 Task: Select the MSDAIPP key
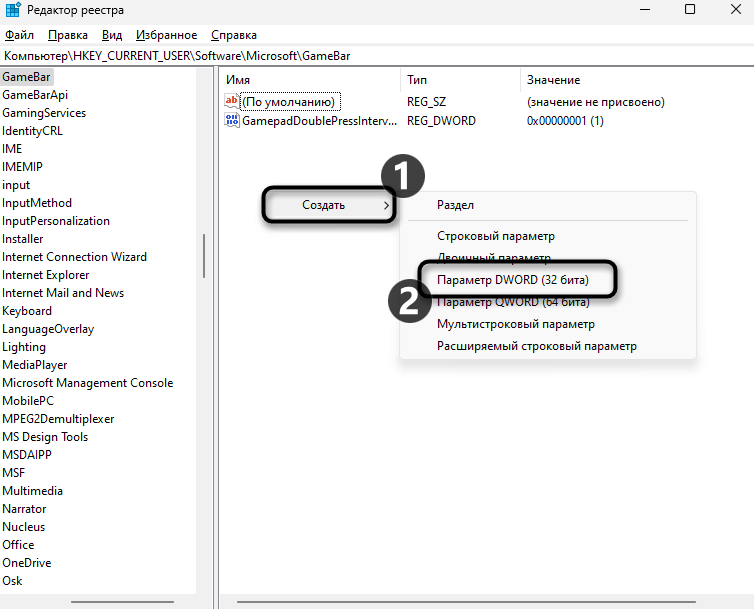27,455
